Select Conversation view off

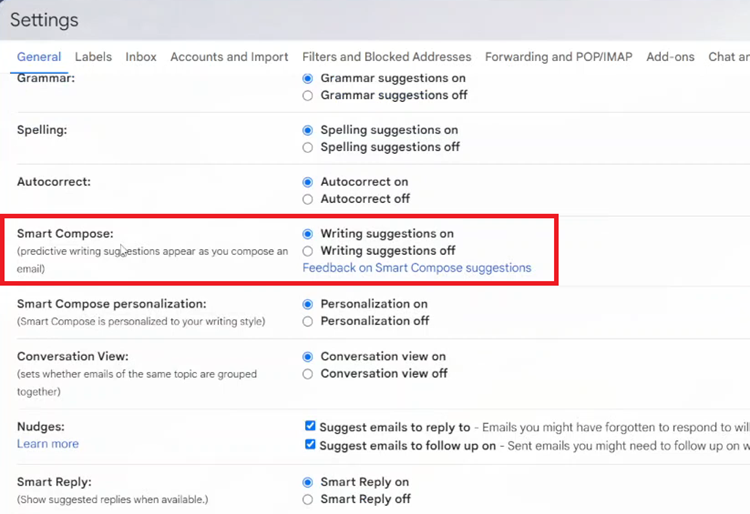pyautogui.click(x=308, y=374)
